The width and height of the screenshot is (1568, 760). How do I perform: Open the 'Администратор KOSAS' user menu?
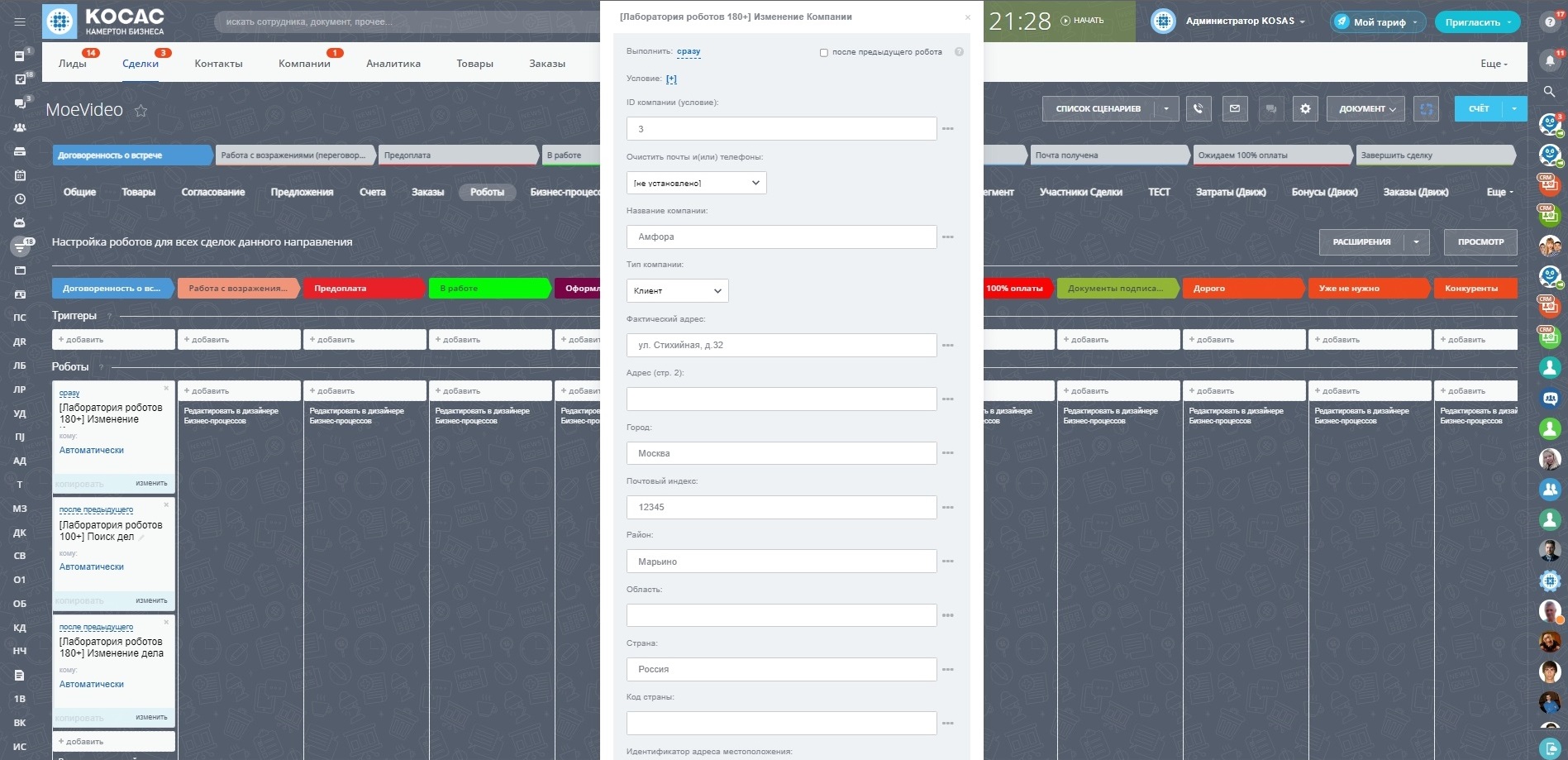click(x=1245, y=22)
